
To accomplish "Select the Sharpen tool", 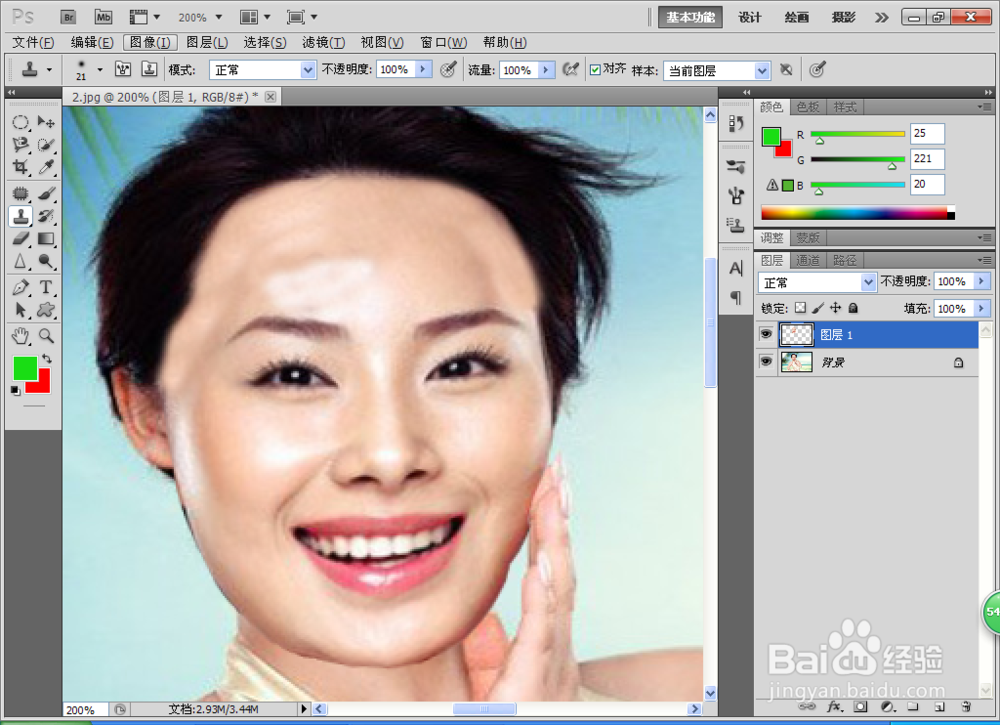I will click(20, 261).
